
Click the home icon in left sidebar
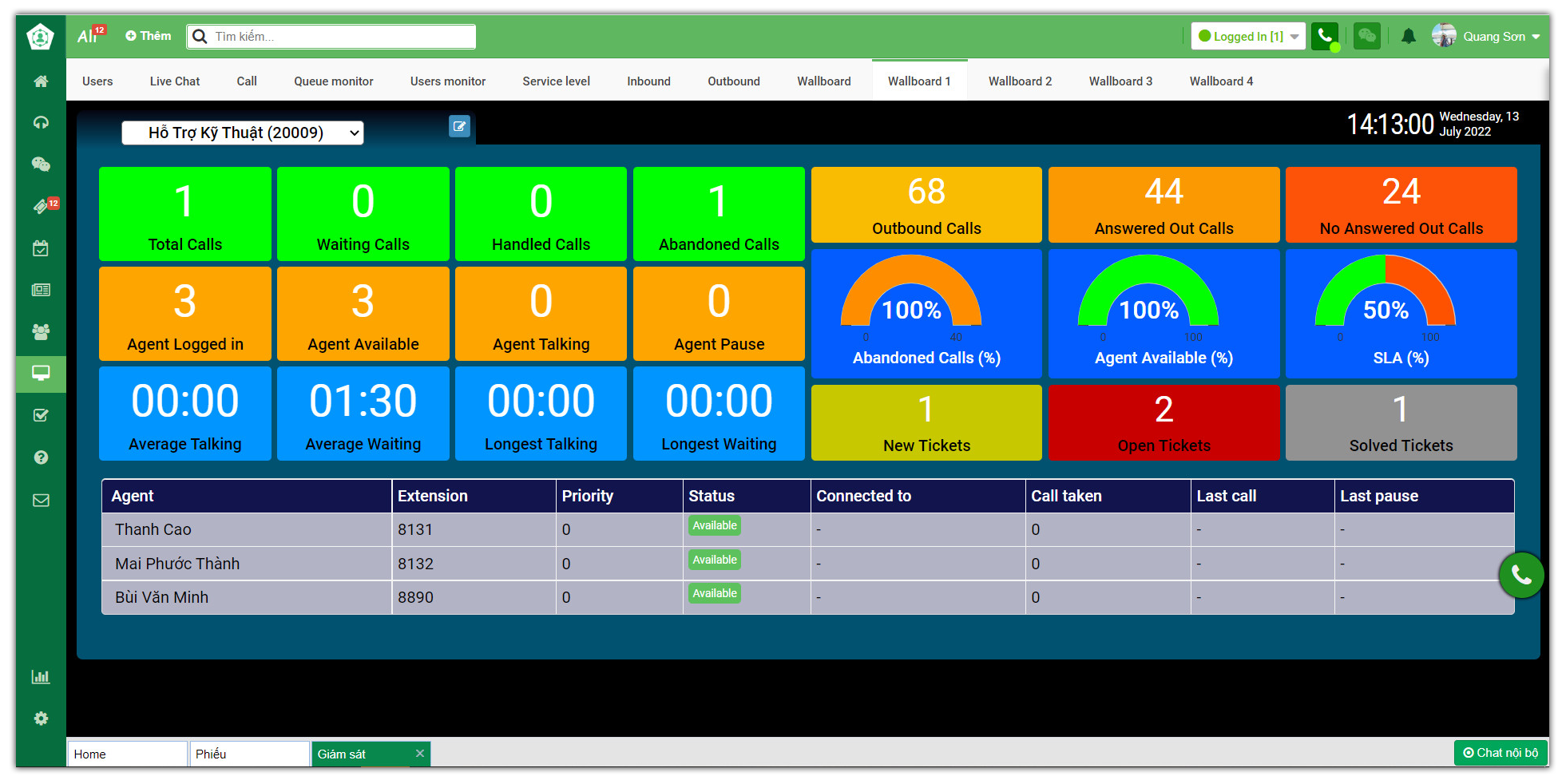pos(41,81)
